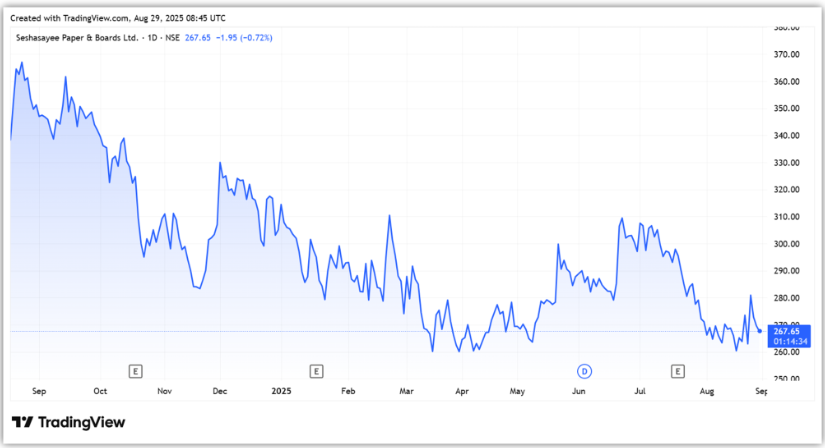Image resolution: width=825 pixels, height=448 pixels.
Task: Click the 01:14:34 bar countdown timer
Action: point(792,341)
